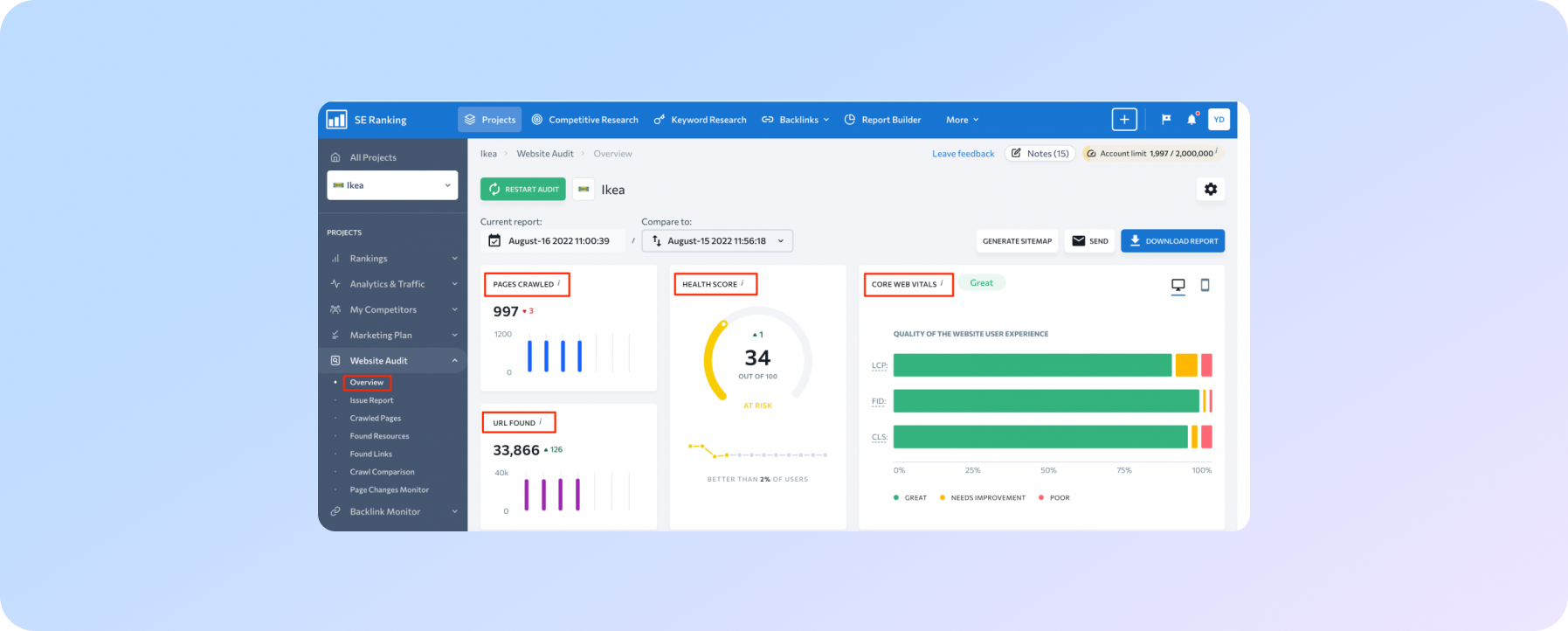
Task: Click the settings gear icon
Action: click(1210, 190)
